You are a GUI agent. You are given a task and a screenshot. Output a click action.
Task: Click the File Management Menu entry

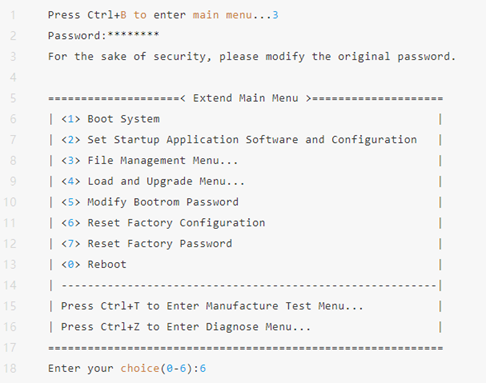click(x=149, y=161)
